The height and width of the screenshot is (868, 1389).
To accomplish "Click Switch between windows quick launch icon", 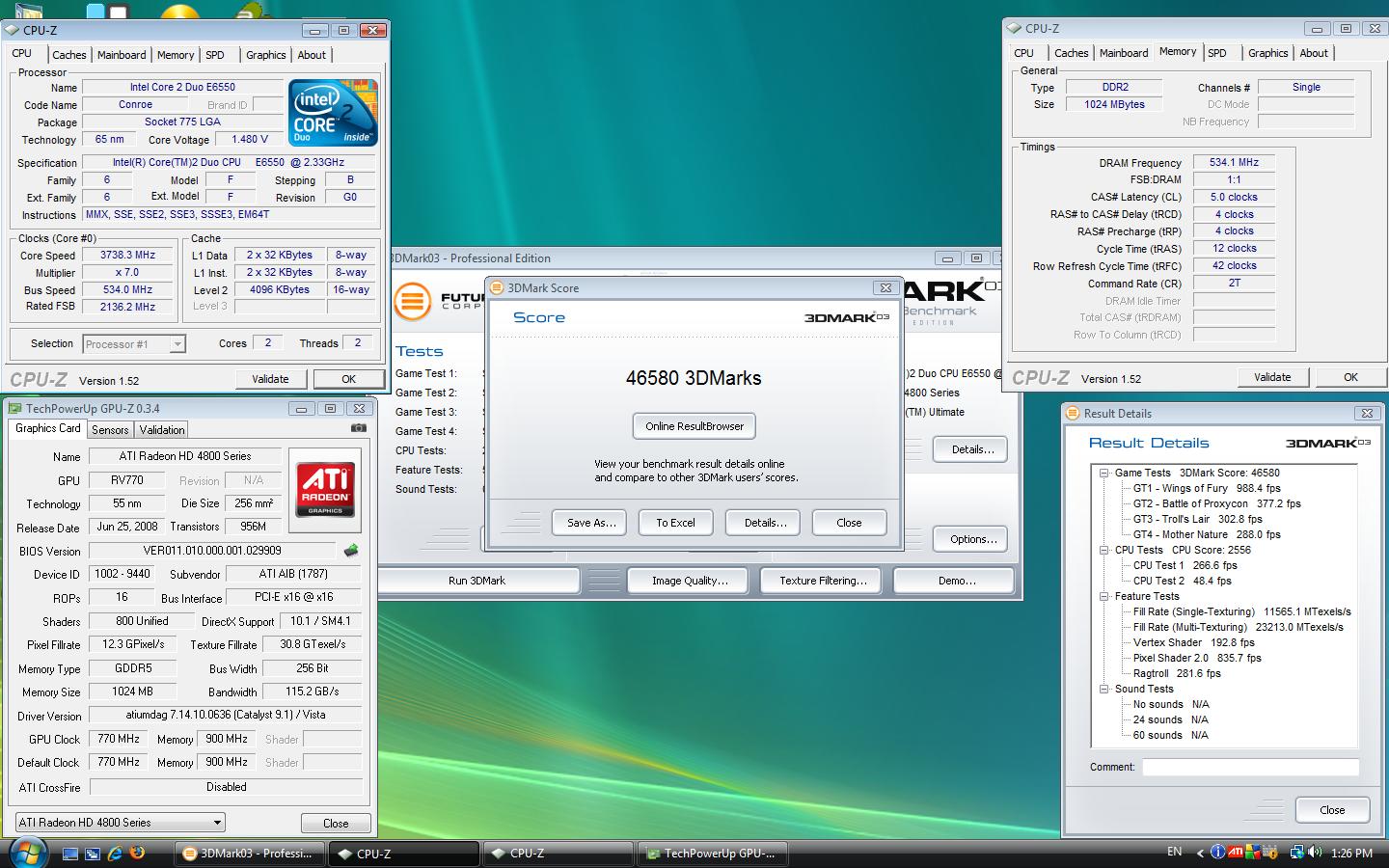I will (93, 854).
